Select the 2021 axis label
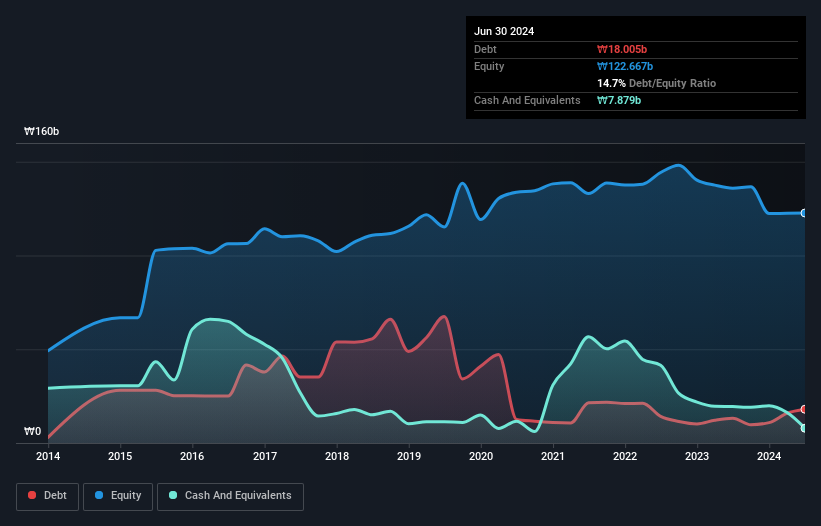Screen dimensions: 821x526 553,456
